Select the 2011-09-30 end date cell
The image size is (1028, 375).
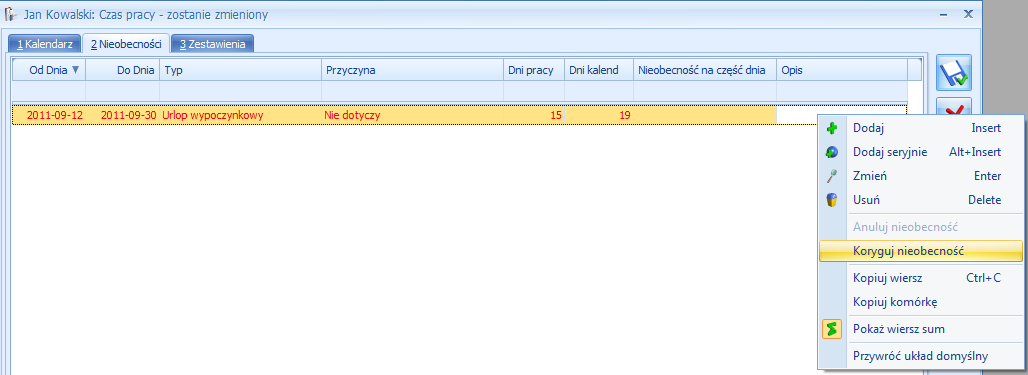click(123, 115)
